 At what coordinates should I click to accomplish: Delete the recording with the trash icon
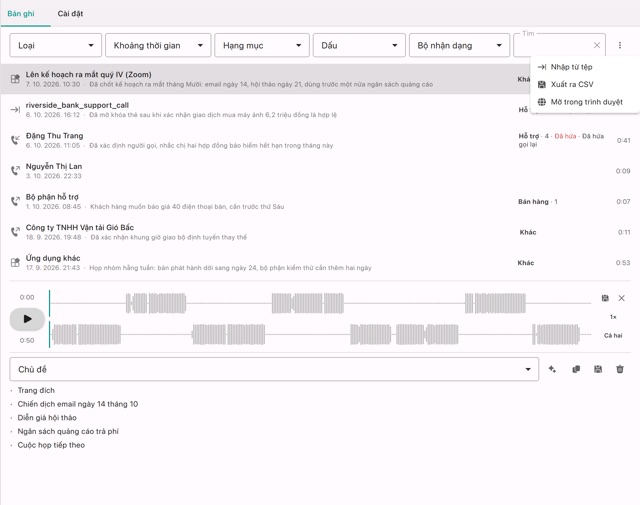pyautogui.click(x=620, y=369)
